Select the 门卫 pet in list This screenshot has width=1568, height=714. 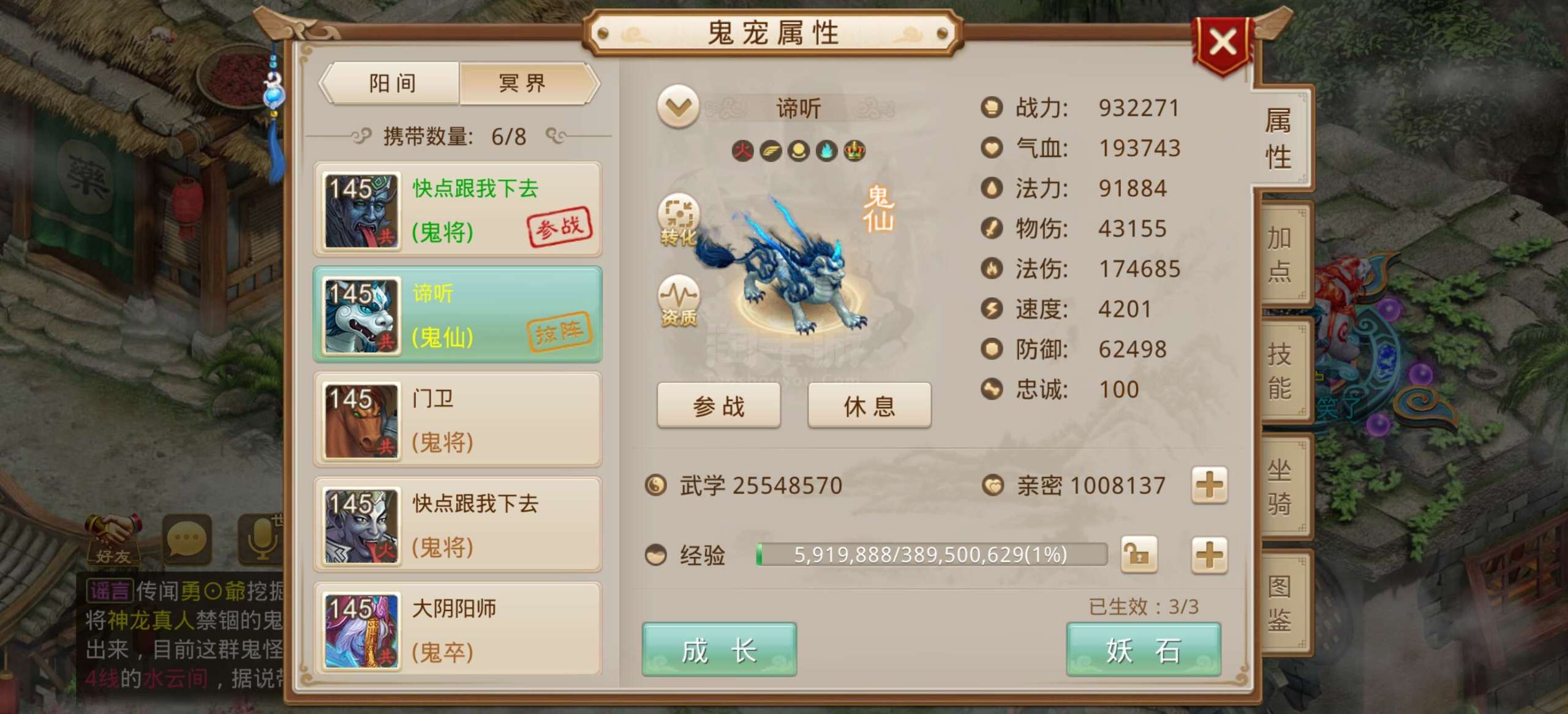pyautogui.click(x=458, y=420)
